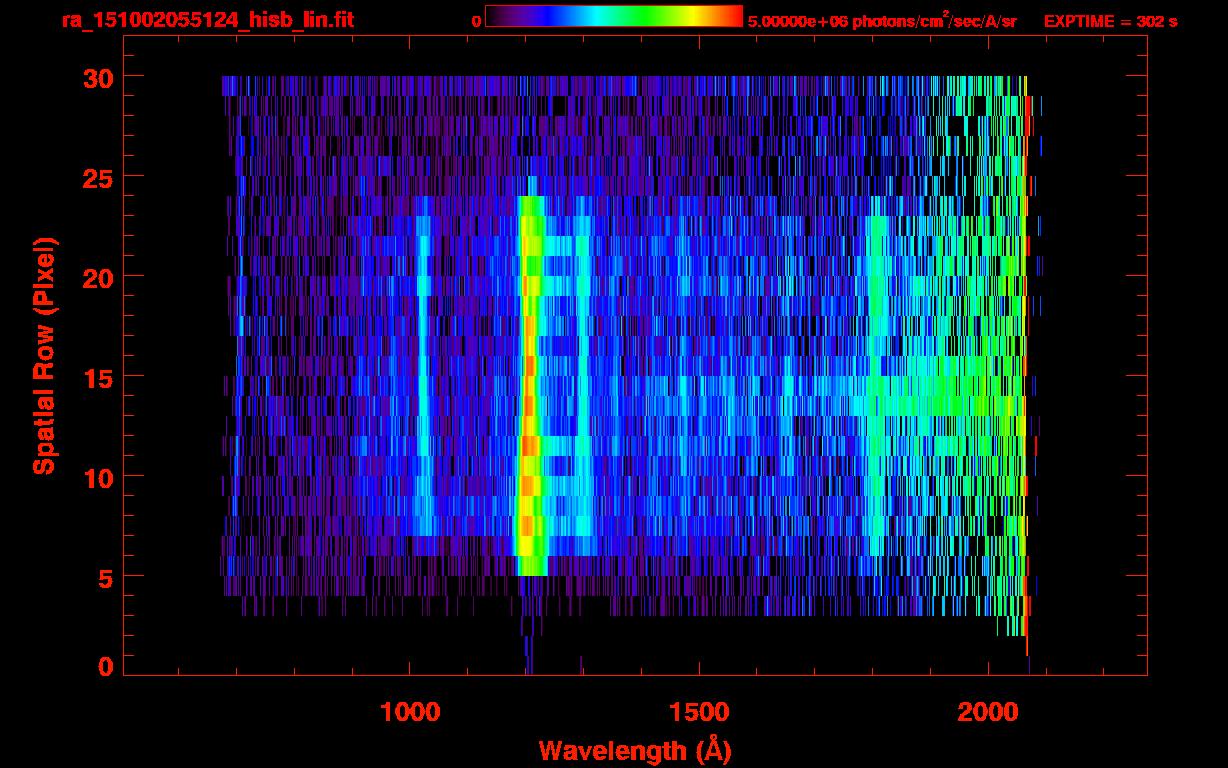The width and height of the screenshot is (1228, 768).
Task: Click the x-axis tick label 1000
Action: point(410,711)
